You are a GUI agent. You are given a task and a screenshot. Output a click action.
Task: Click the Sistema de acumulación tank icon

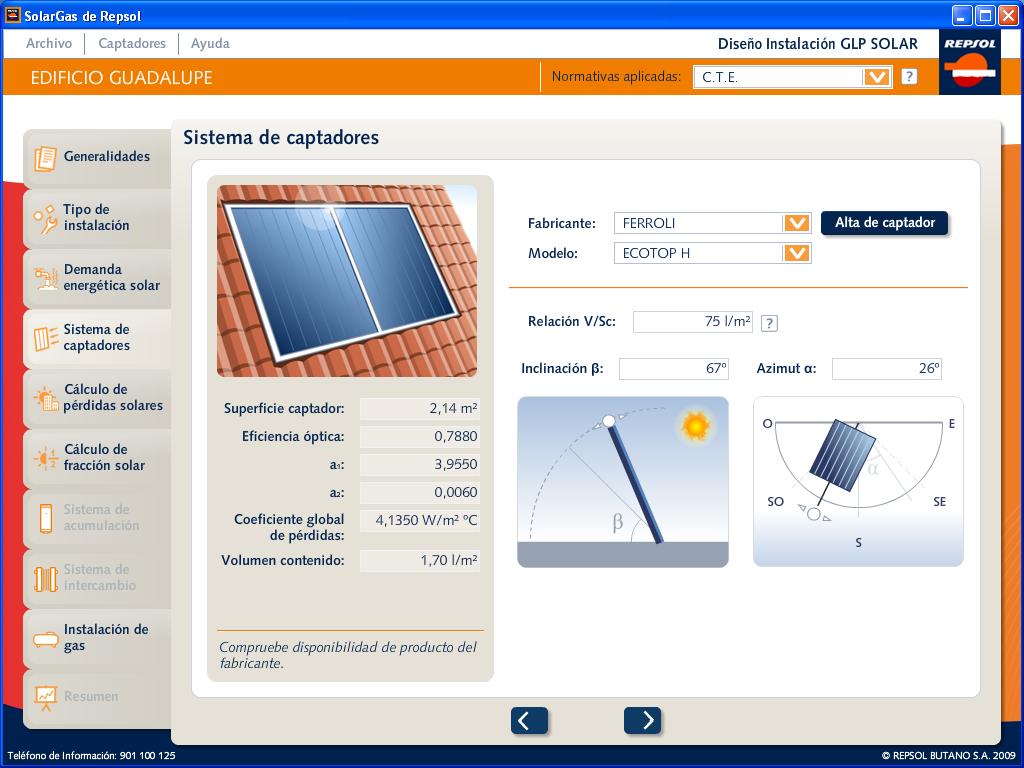tap(46, 519)
